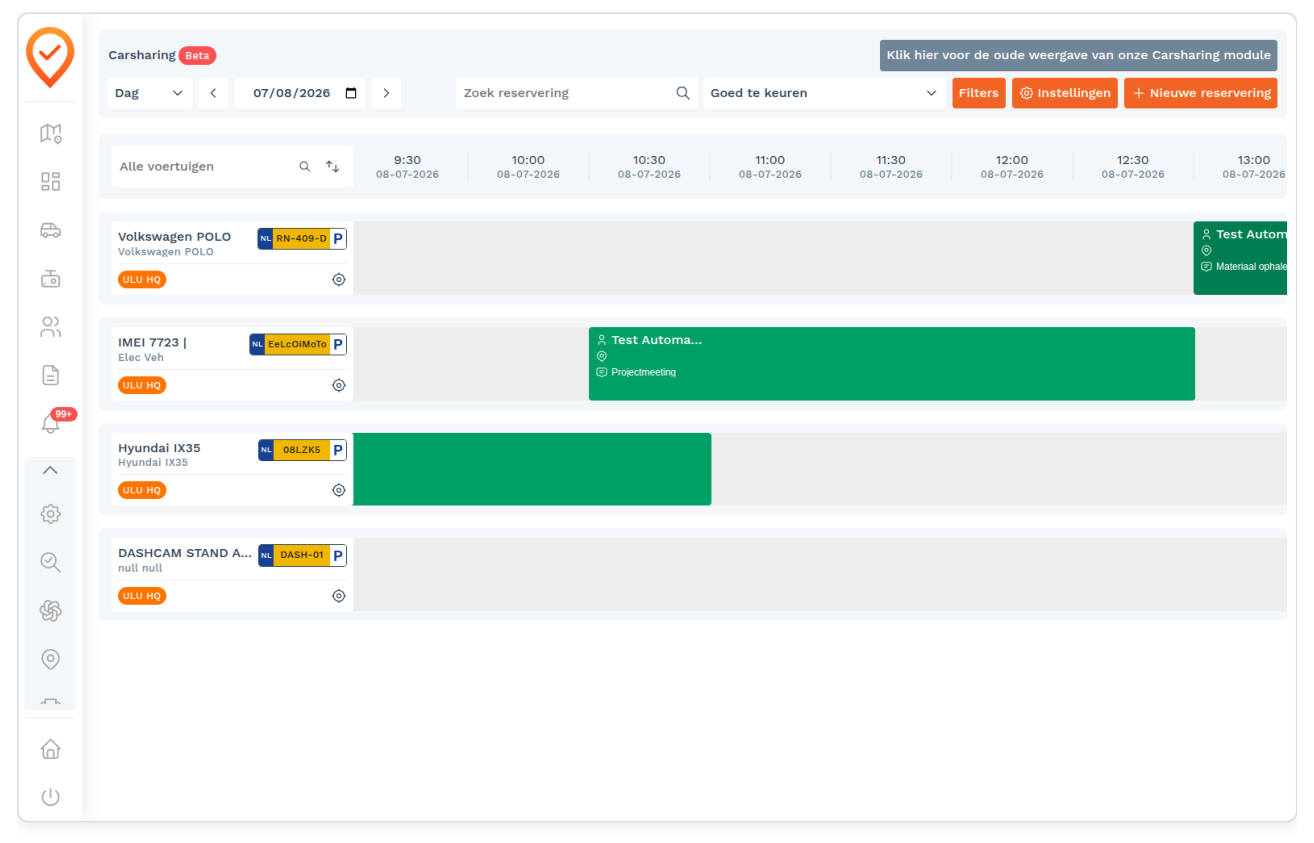Locate the Volkswagen POLO with target icon
Viewport: 1314px width, 843px height.
339,280
